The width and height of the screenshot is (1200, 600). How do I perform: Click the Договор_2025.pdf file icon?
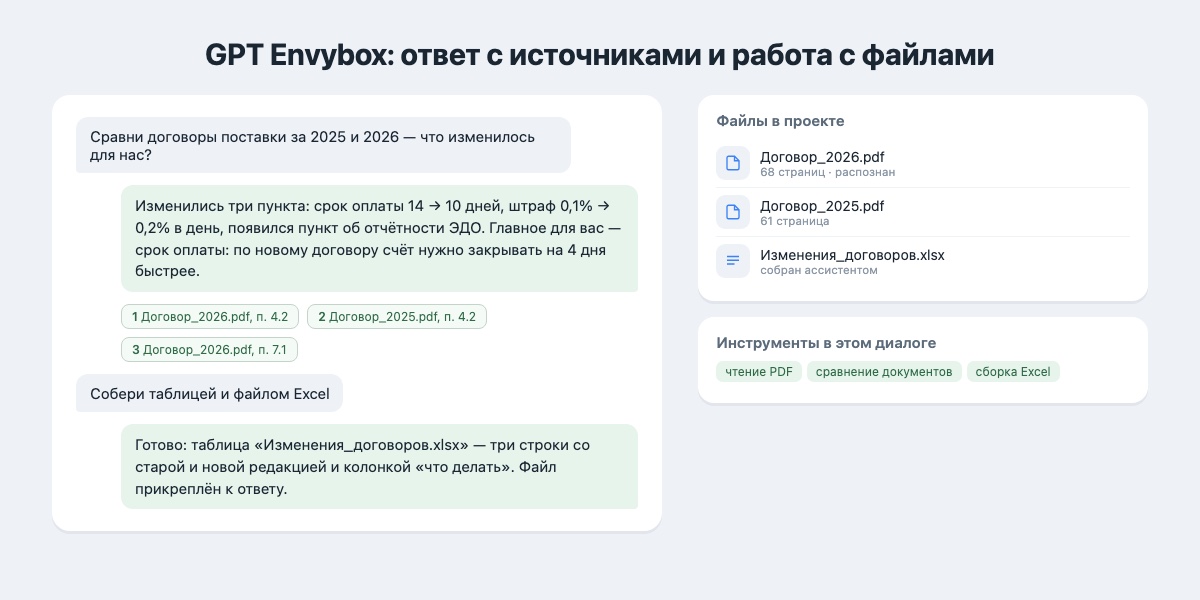click(x=733, y=212)
